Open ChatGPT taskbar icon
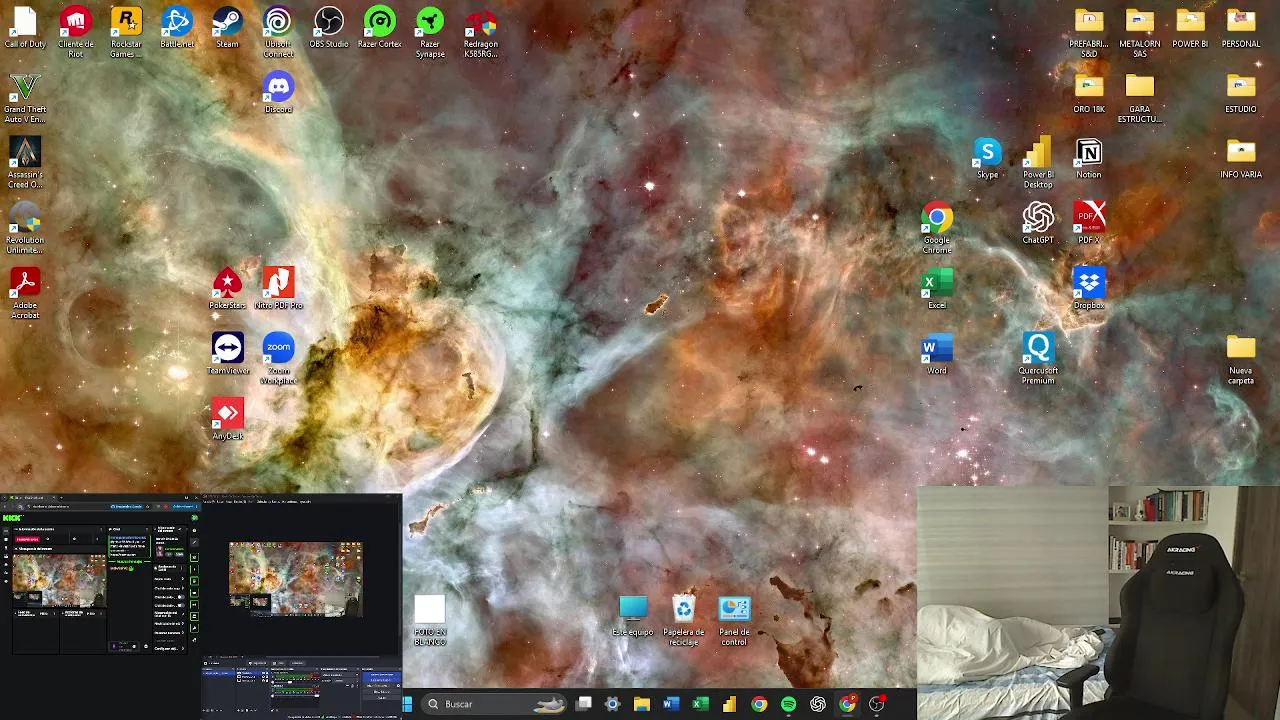1280x720 pixels. click(x=818, y=704)
